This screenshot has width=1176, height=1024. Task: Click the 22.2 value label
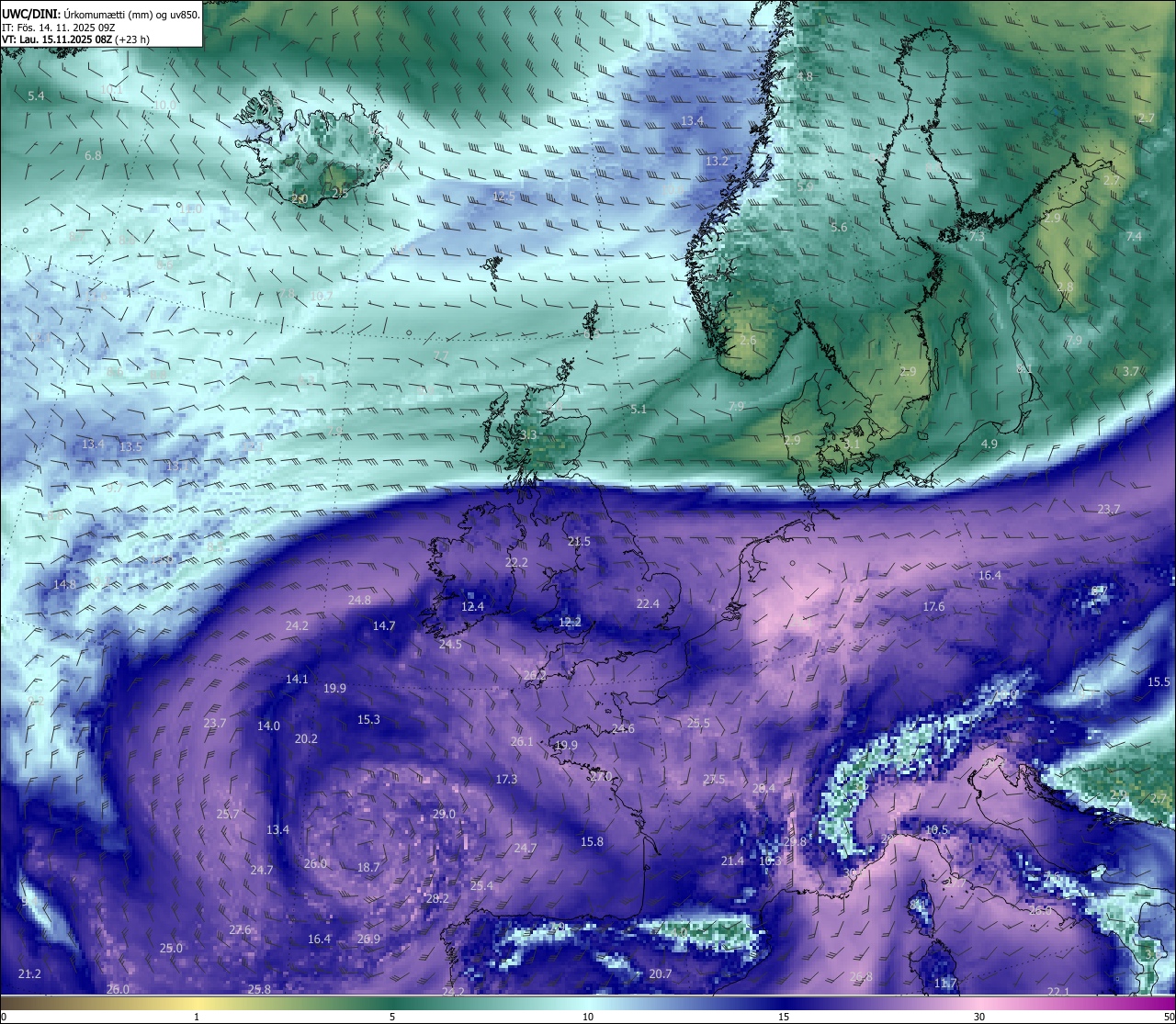click(x=516, y=563)
